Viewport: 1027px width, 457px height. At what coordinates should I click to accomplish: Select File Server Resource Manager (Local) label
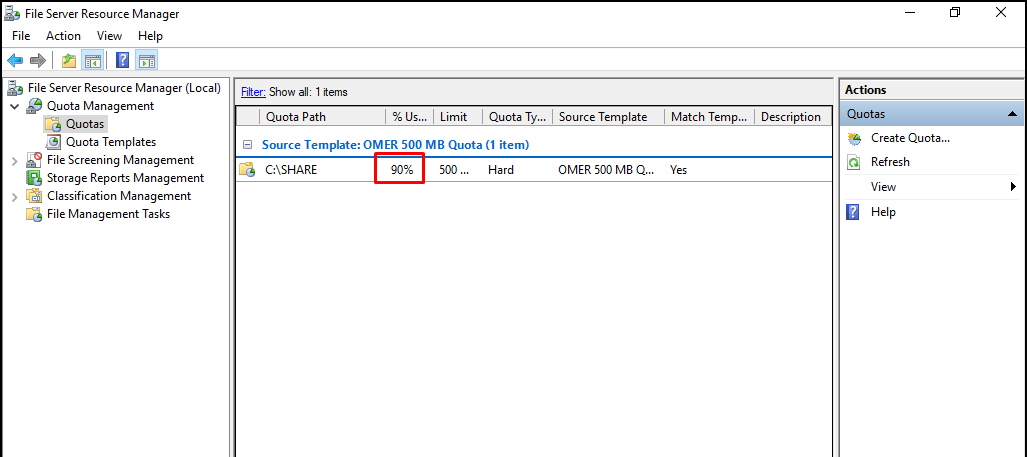[124, 88]
